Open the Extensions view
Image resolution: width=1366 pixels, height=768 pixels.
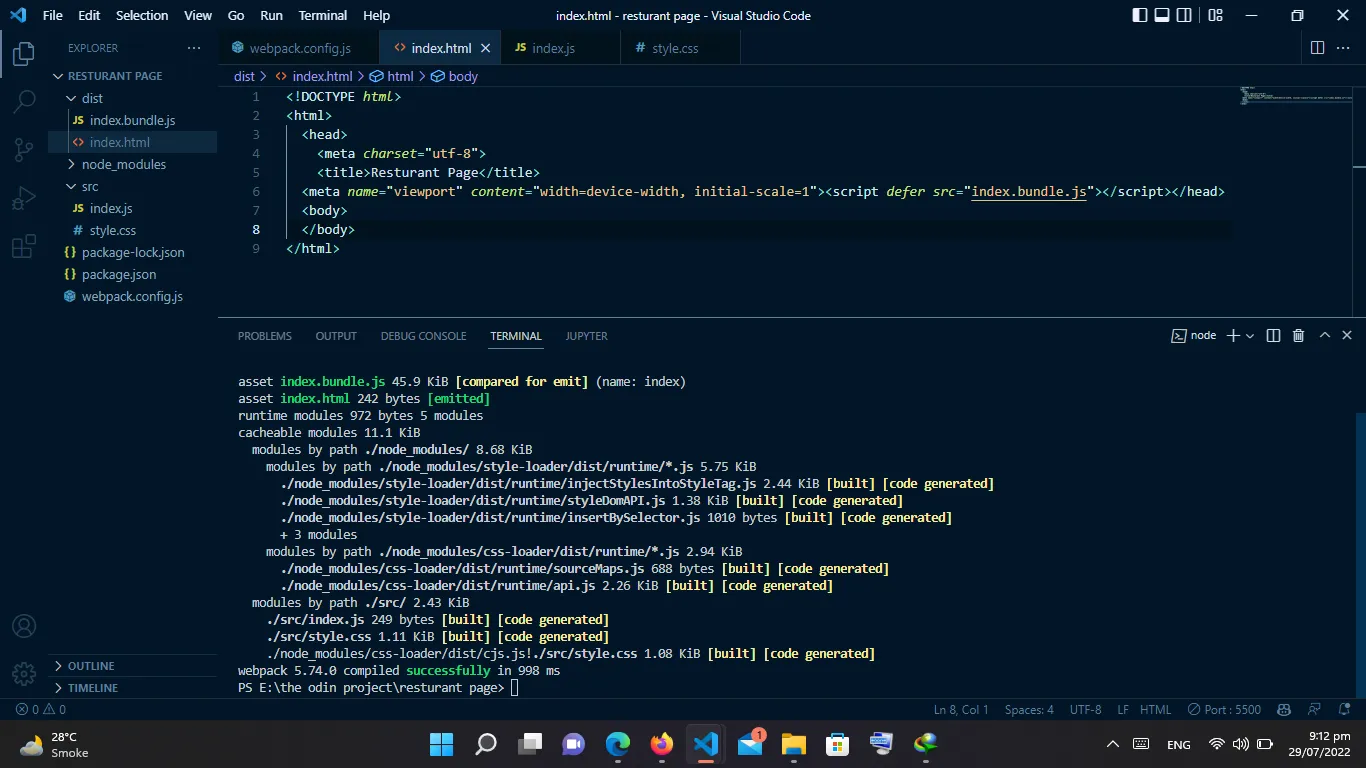(24, 247)
